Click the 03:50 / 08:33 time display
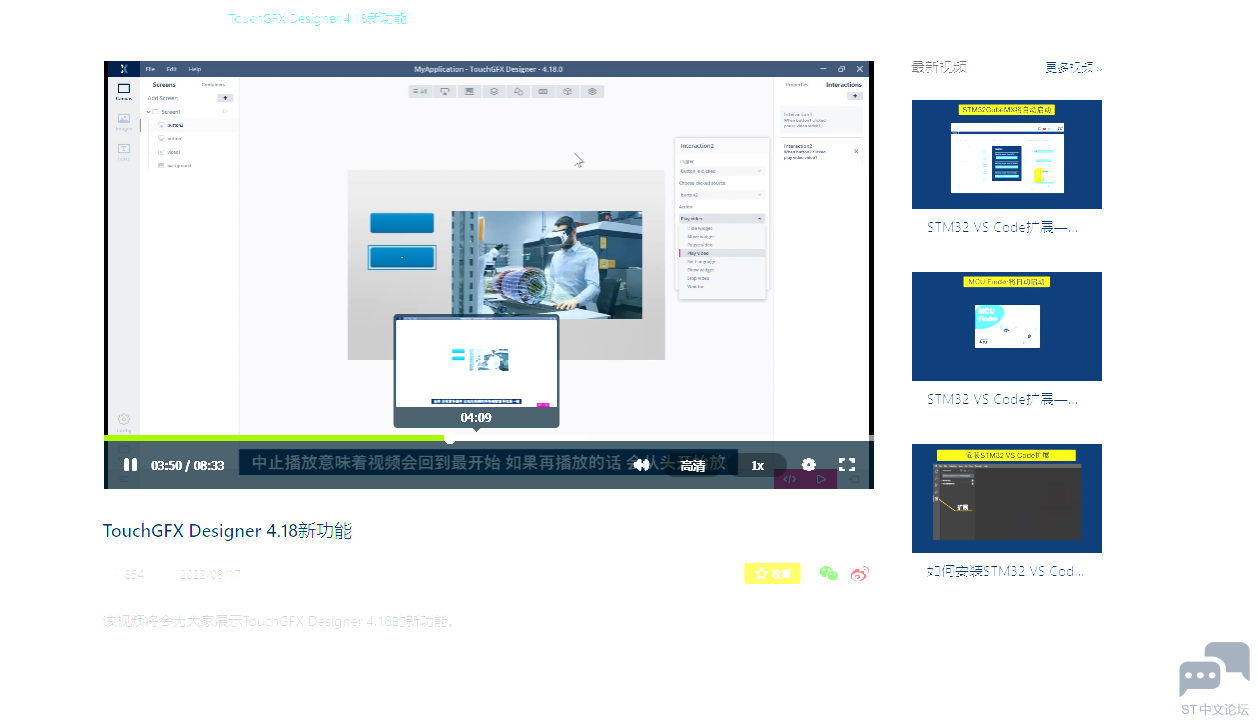1258x725 pixels. click(187, 466)
